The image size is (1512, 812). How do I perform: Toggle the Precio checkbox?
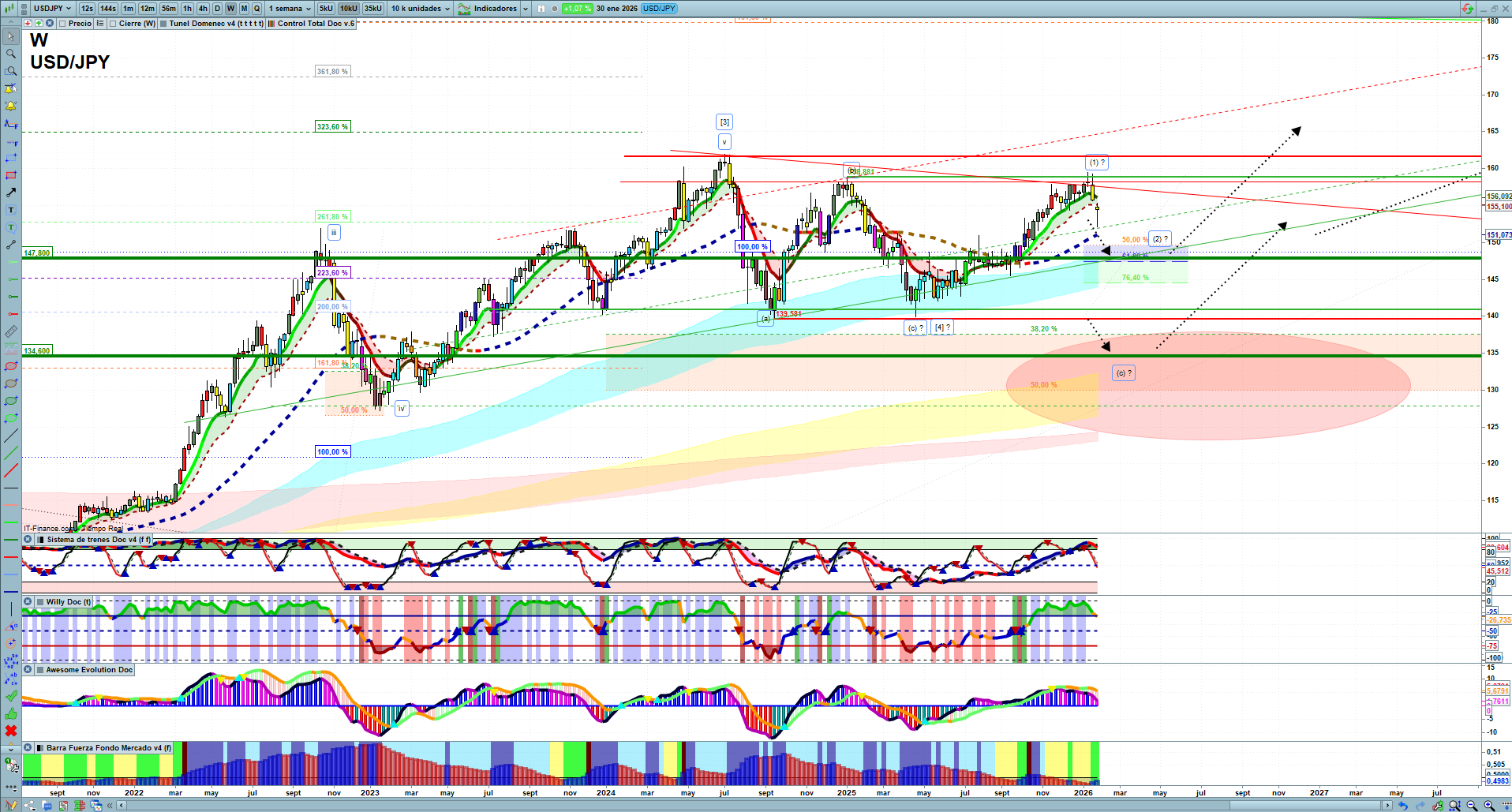pyautogui.click(x=62, y=24)
